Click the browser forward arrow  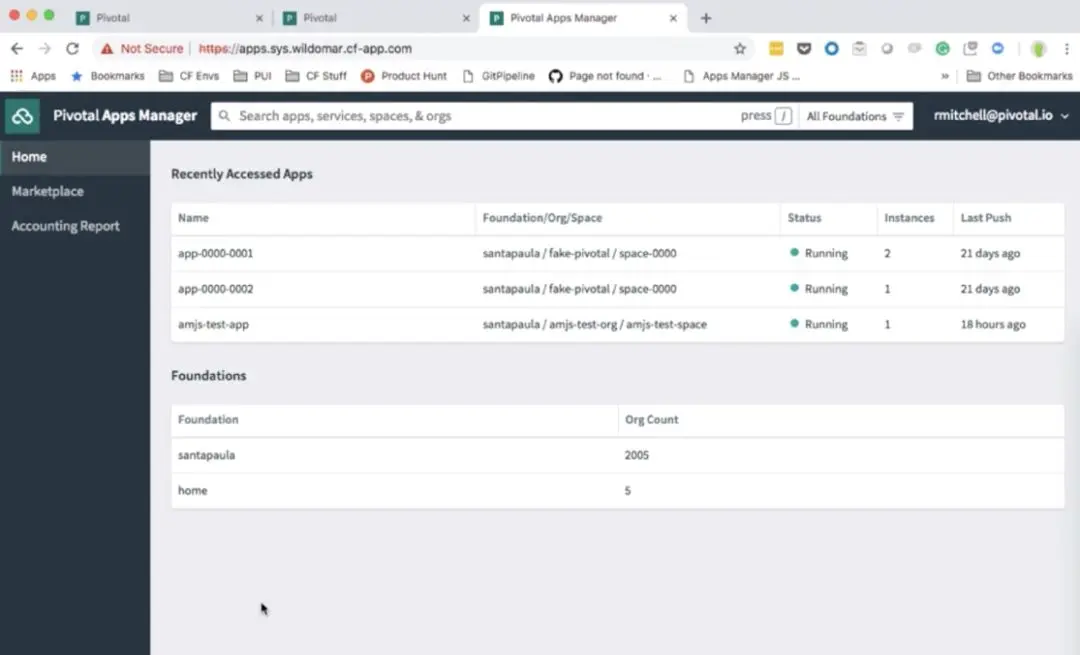point(45,48)
